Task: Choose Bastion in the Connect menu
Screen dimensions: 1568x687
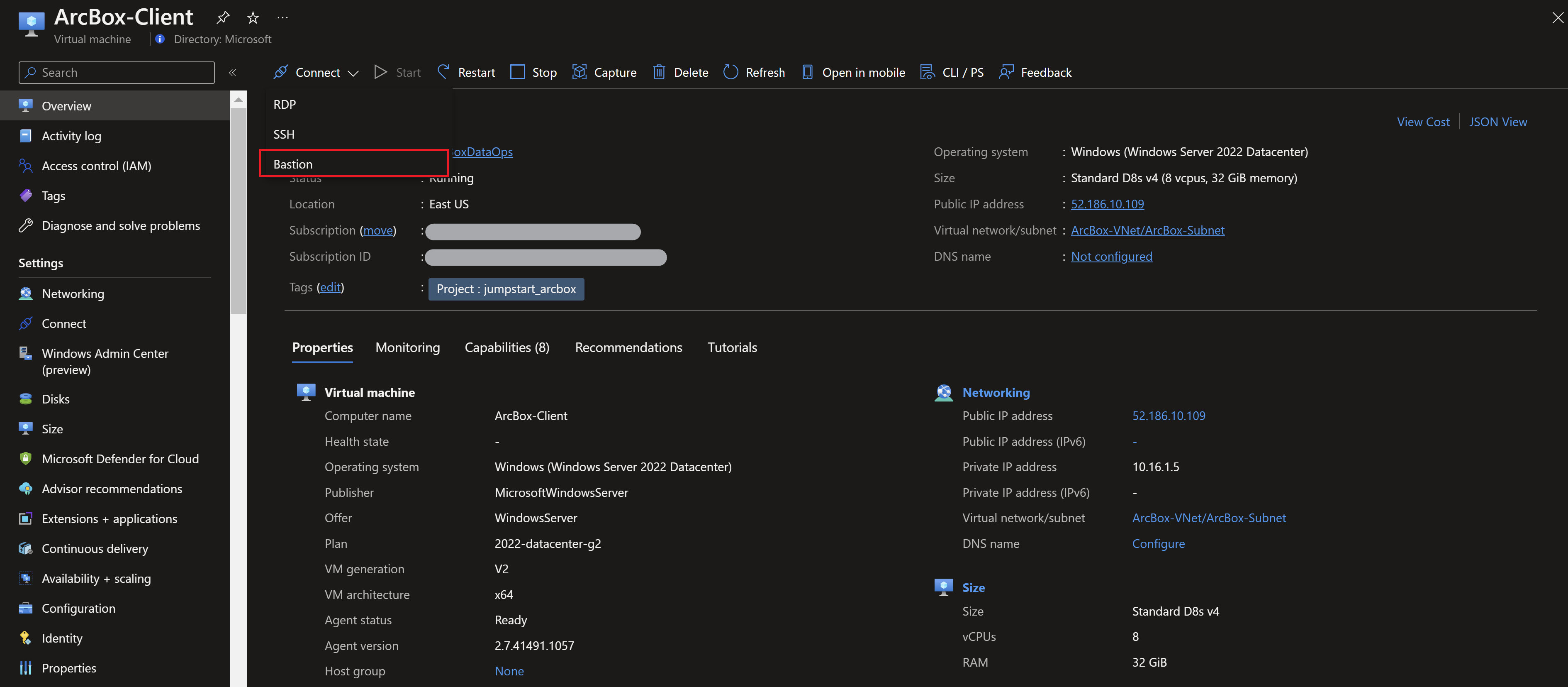Action: point(354,164)
